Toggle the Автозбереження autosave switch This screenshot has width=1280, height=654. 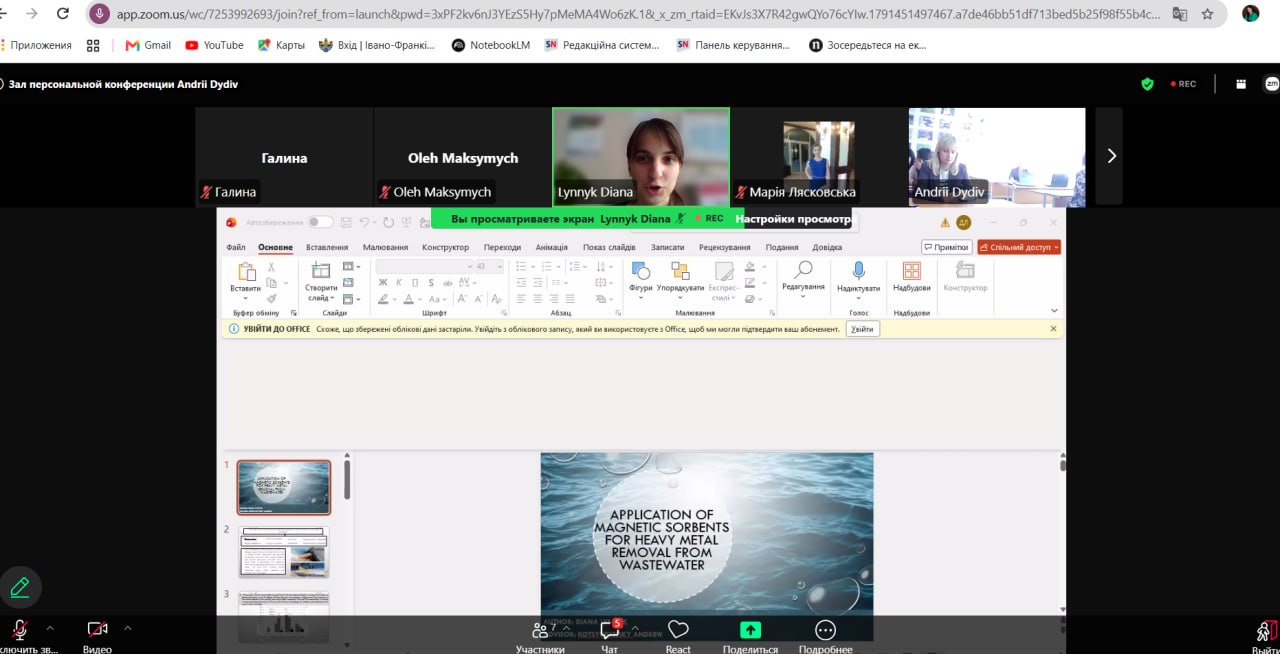(x=320, y=222)
